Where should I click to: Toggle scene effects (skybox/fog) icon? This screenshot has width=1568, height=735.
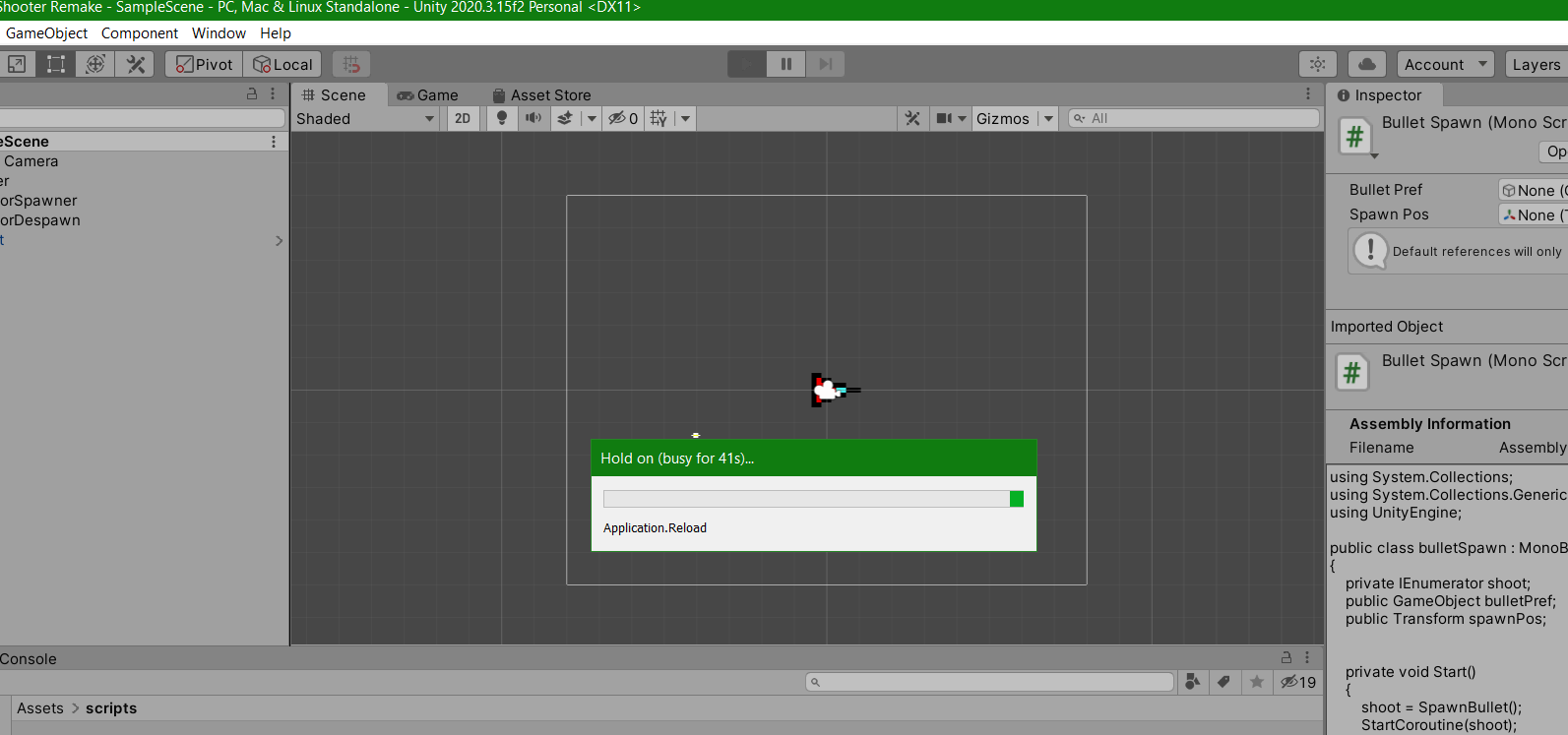coord(565,118)
